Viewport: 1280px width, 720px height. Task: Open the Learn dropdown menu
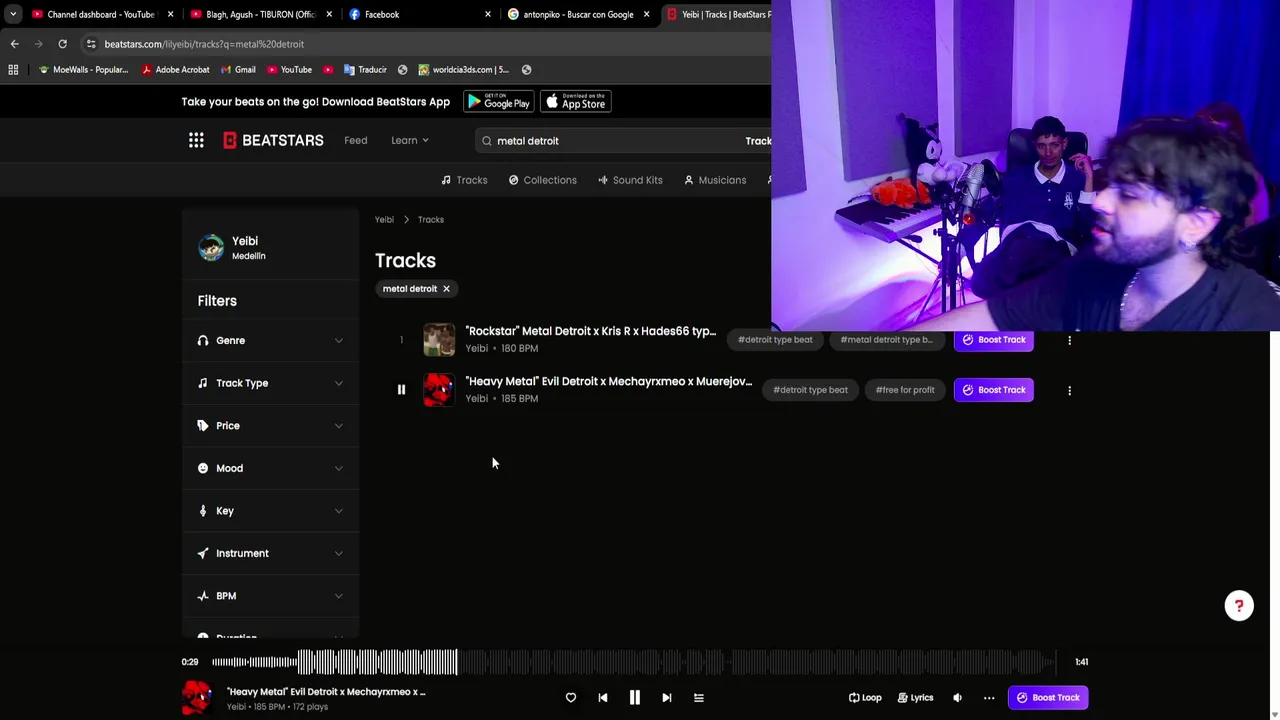click(410, 141)
